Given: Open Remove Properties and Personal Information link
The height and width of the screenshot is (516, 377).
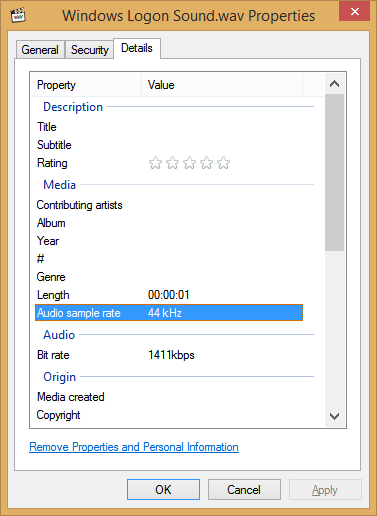Looking at the screenshot, I should [134, 447].
